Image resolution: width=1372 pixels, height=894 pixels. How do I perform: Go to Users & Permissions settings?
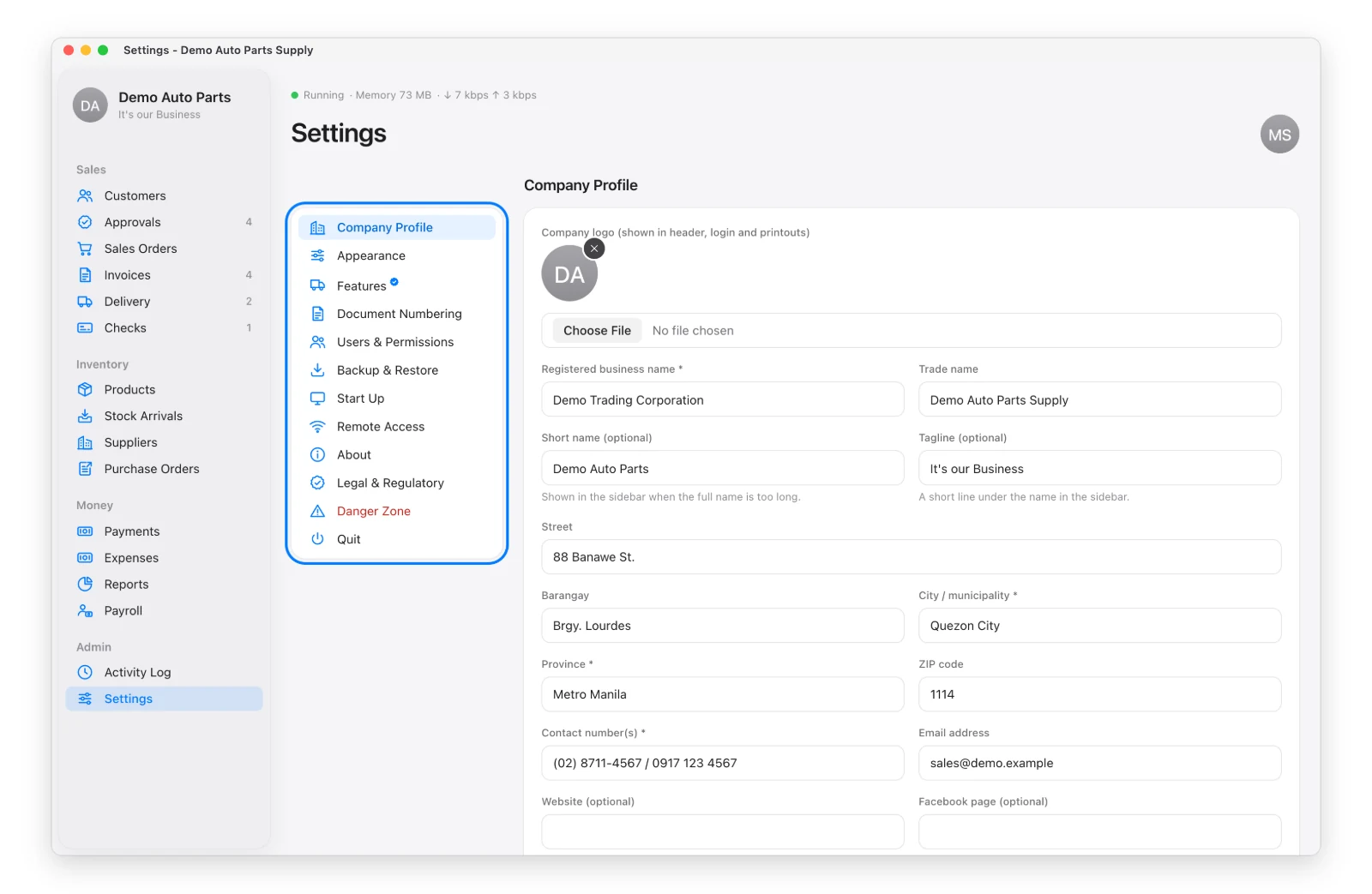click(397, 342)
